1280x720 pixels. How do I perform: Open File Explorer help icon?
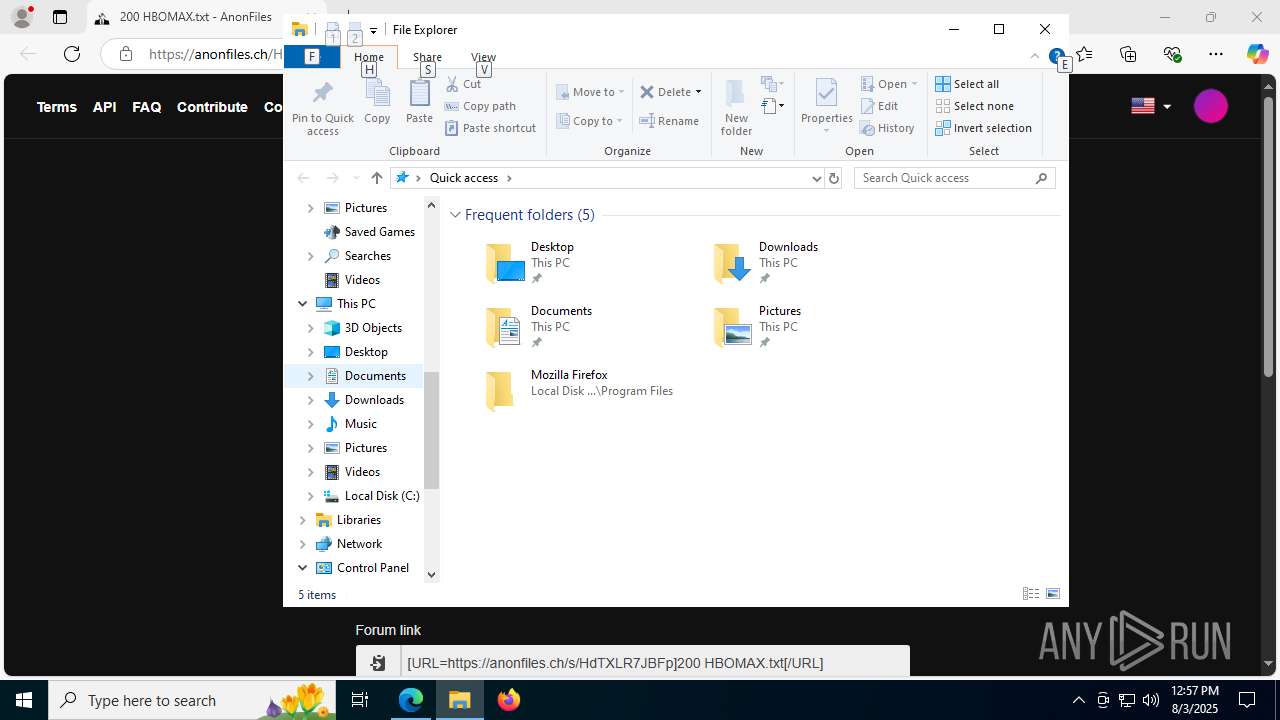1056,57
